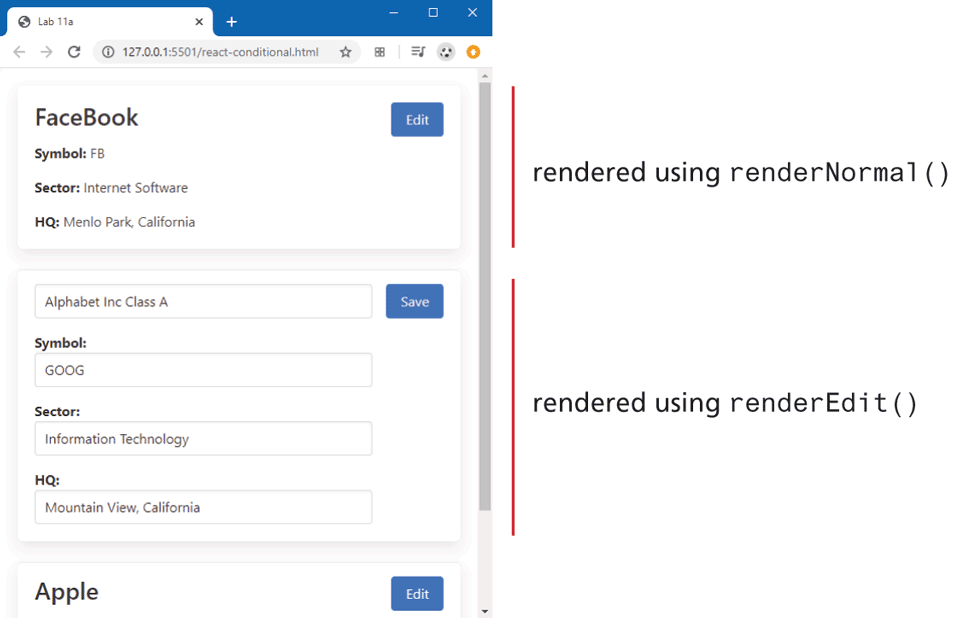The image size is (960, 618).
Task: Click the site information icon in address bar
Action: tap(108, 52)
